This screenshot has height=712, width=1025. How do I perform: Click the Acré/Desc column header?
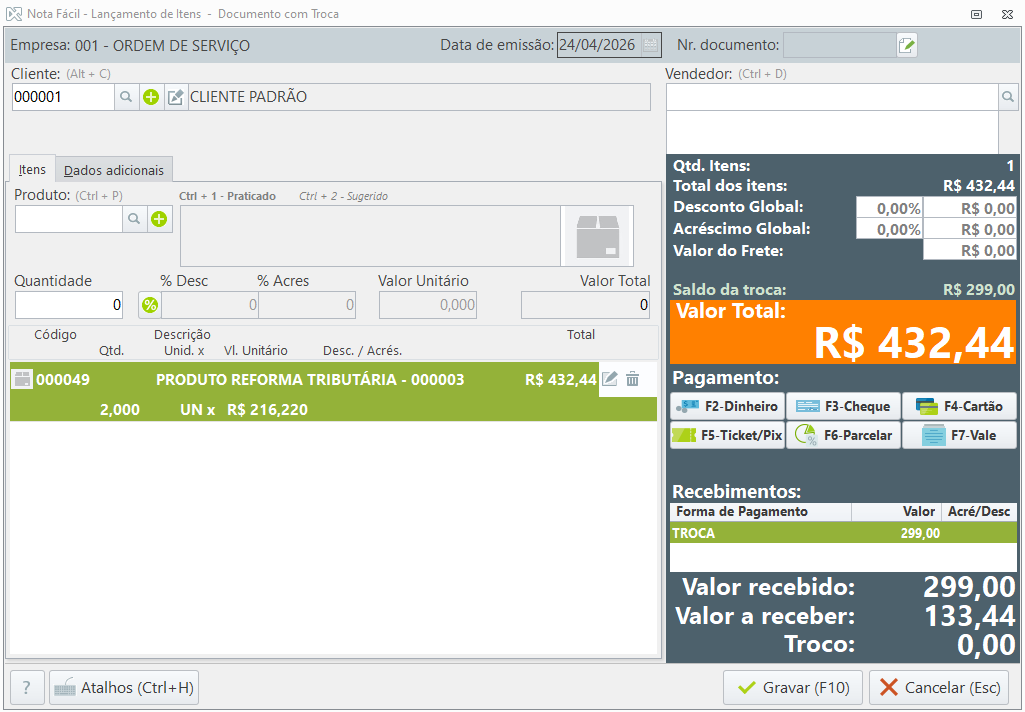[979, 511]
